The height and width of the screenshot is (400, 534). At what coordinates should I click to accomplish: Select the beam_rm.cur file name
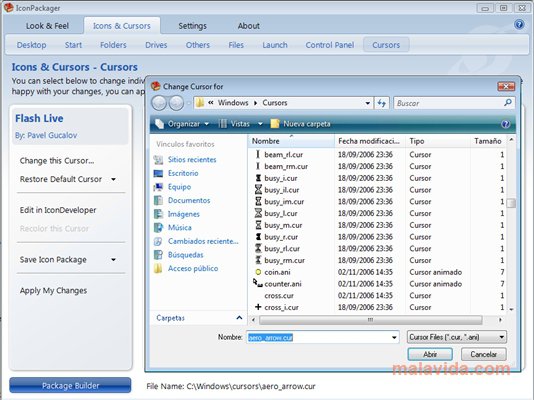click(x=286, y=166)
